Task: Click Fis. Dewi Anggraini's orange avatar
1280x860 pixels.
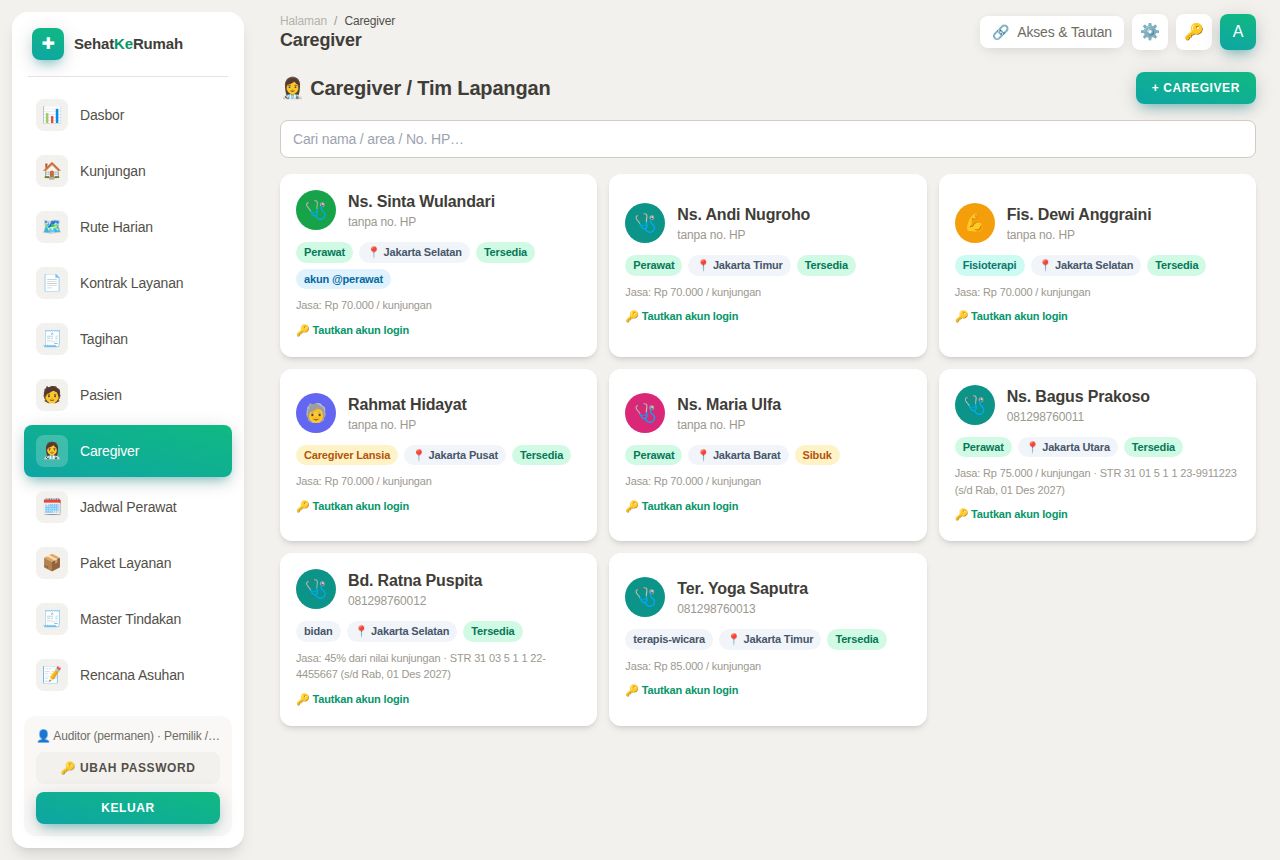Action: (x=975, y=223)
